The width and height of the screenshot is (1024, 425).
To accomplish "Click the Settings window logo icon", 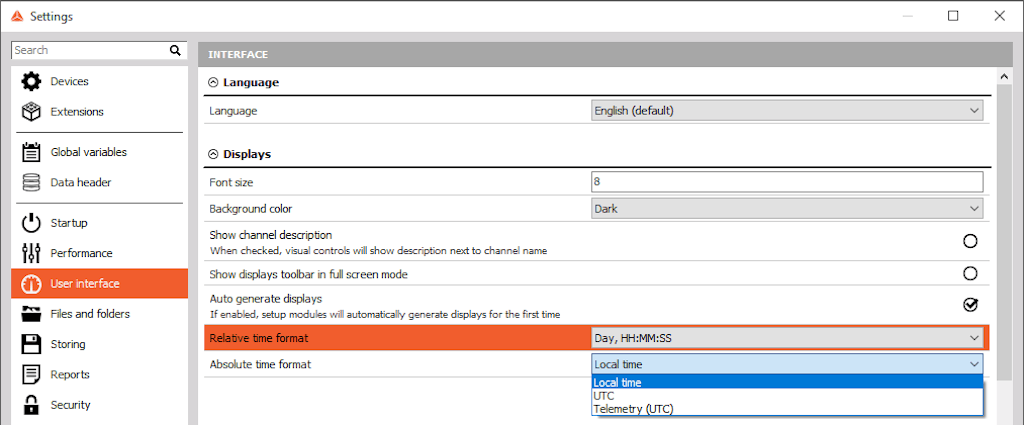I will pyautogui.click(x=18, y=16).
